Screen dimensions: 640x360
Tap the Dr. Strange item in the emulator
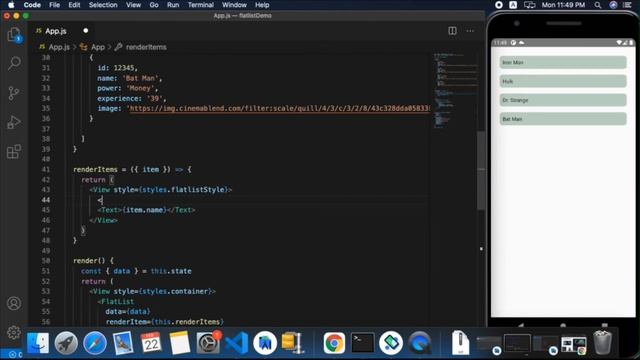click(x=563, y=100)
